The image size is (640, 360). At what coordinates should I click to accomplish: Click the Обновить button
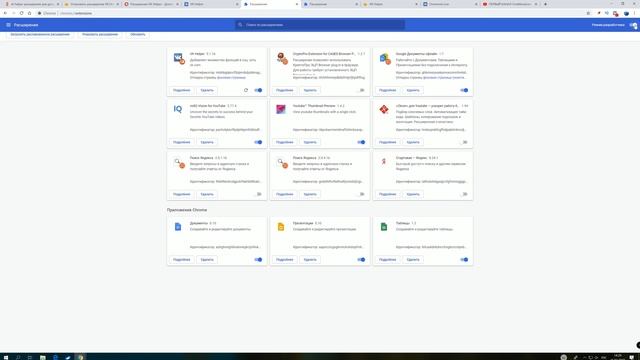point(138,35)
